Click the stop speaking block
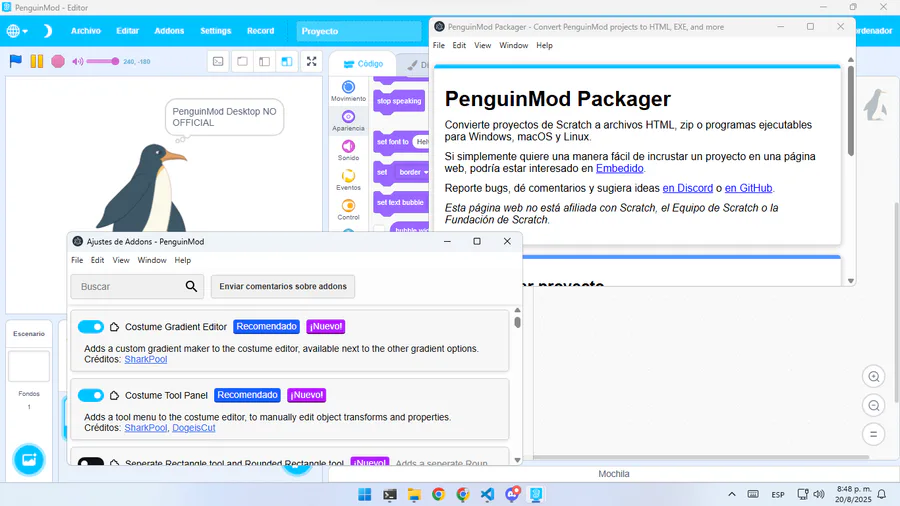This screenshot has width=900, height=506. tap(399, 101)
